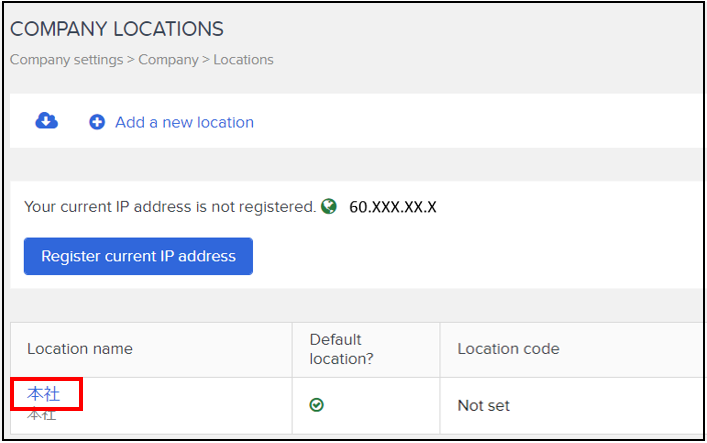The height and width of the screenshot is (443, 707).
Task: Open the 本社 location link
Action: [43, 394]
